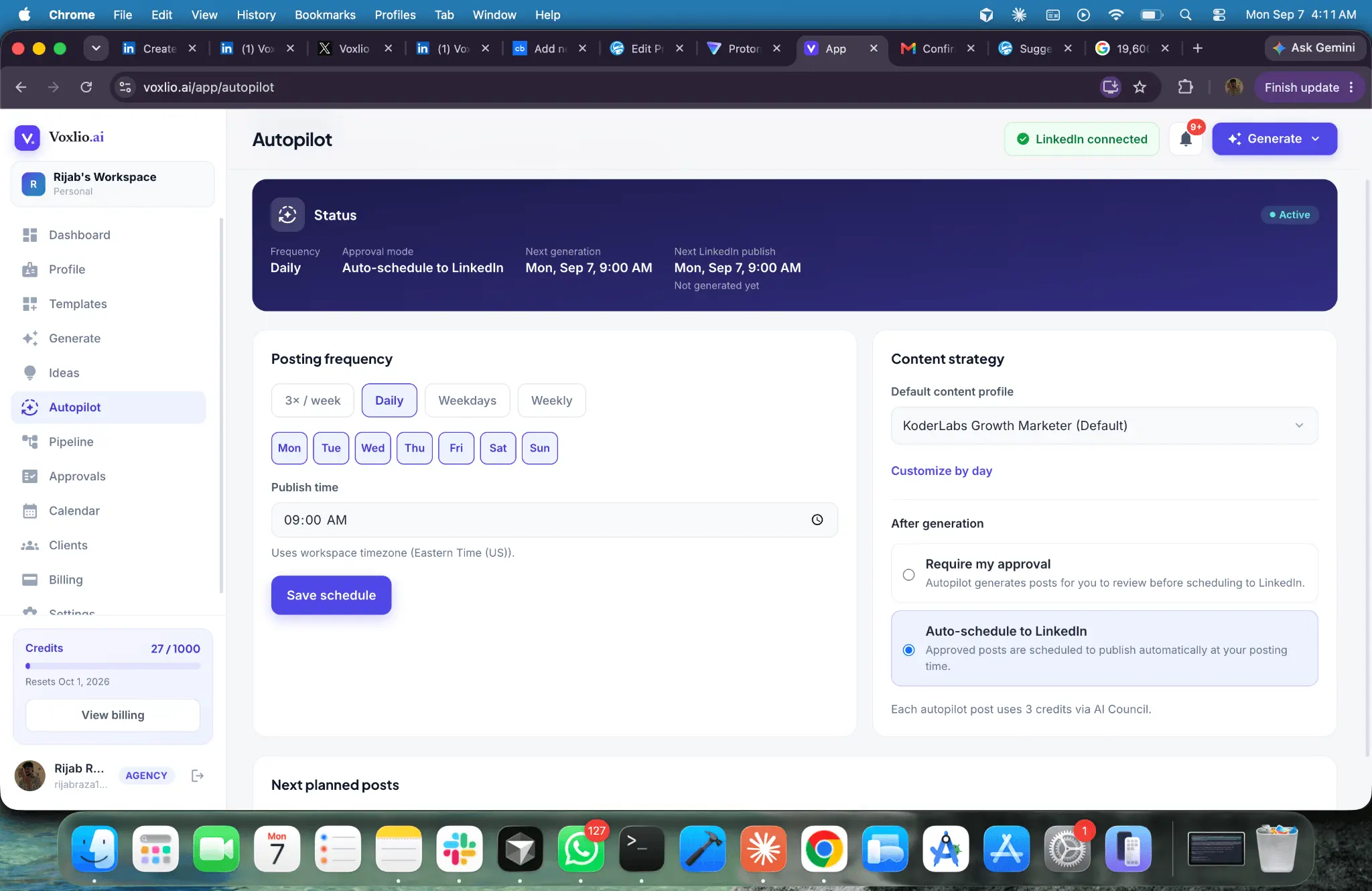
Task: Select 3x / week frequency
Action: click(x=313, y=401)
